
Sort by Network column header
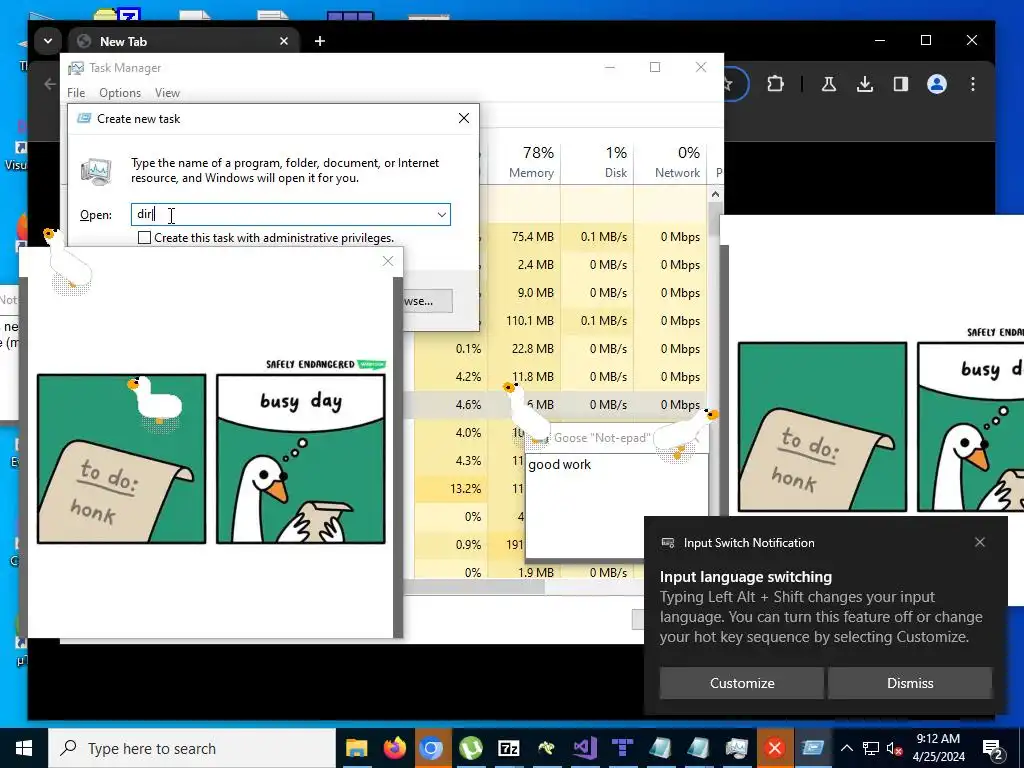tap(670, 163)
